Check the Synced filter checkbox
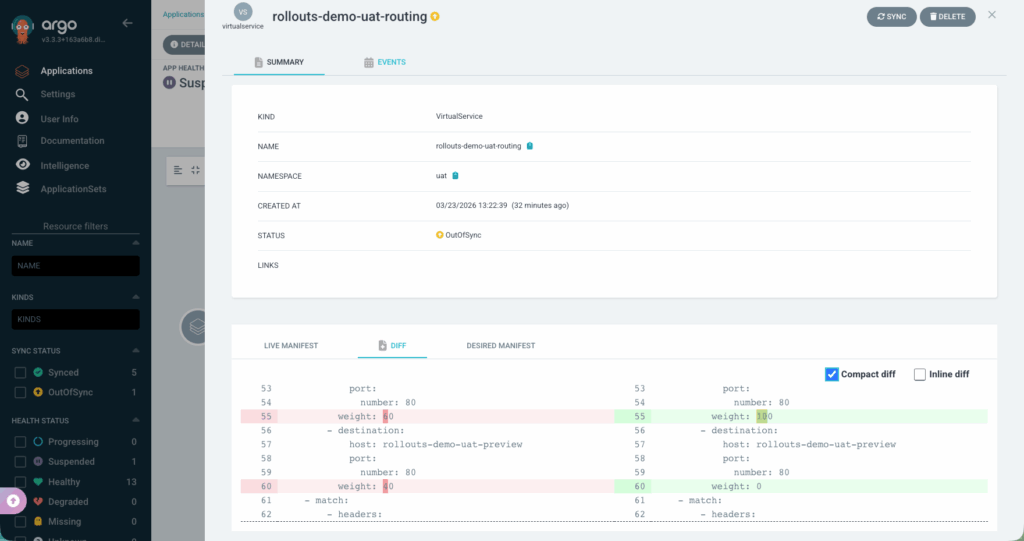 tap(20, 372)
